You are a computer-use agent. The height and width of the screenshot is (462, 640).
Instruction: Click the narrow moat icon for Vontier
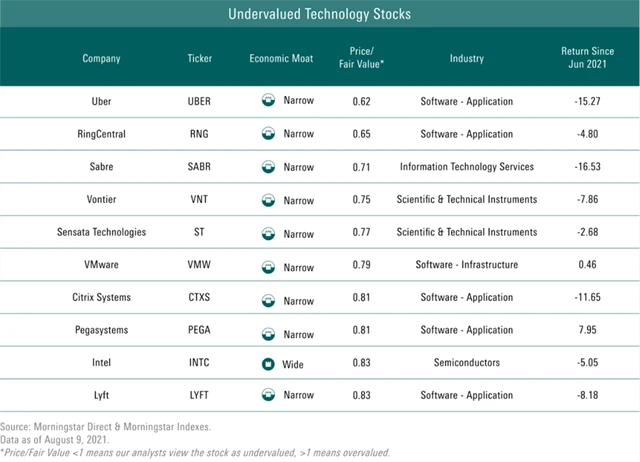(x=268, y=200)
